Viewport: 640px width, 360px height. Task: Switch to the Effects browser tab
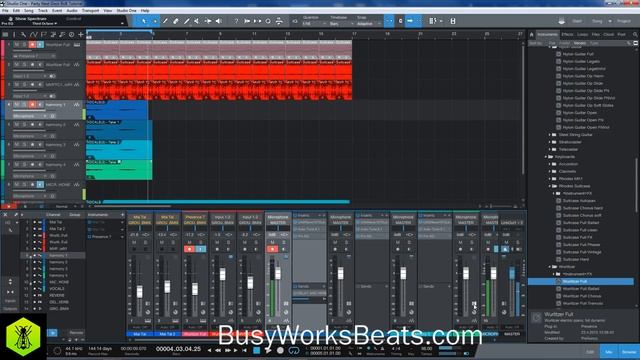click(567, 34)
